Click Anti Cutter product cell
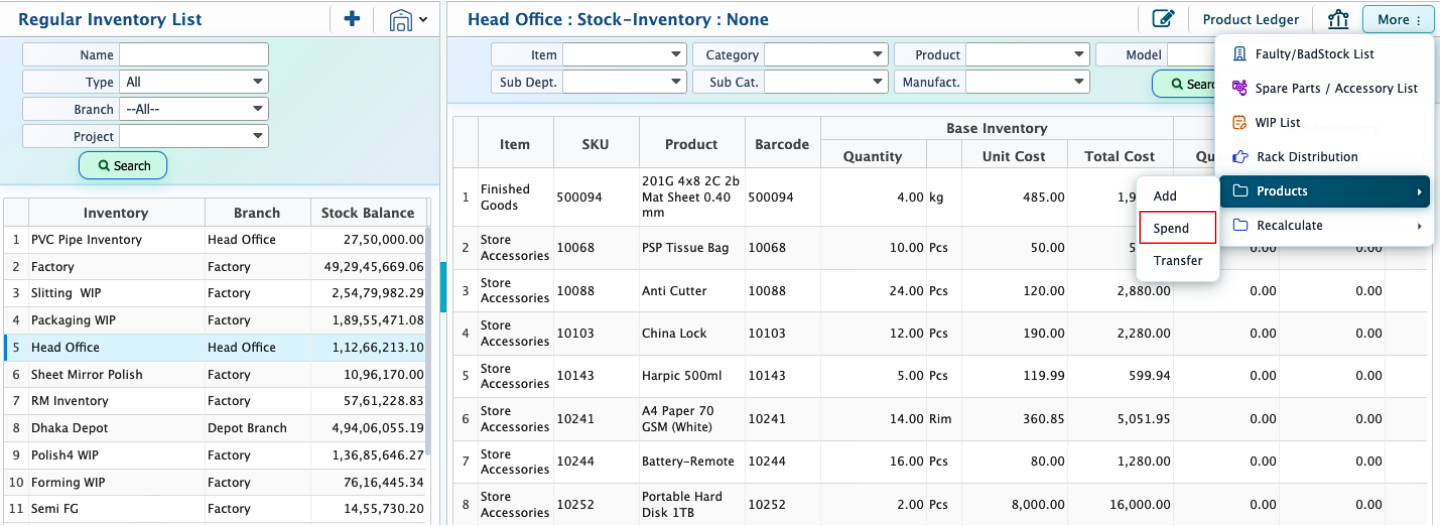1440x526 pixels. [692, 291]
